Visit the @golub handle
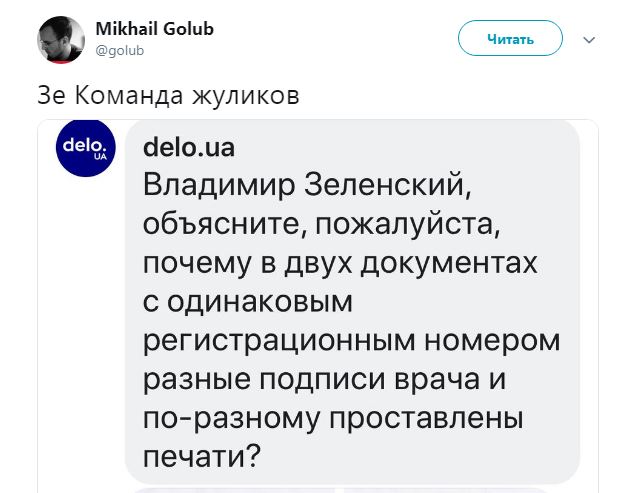The width and height of the screenshot is (627, 493). [120, 51]
